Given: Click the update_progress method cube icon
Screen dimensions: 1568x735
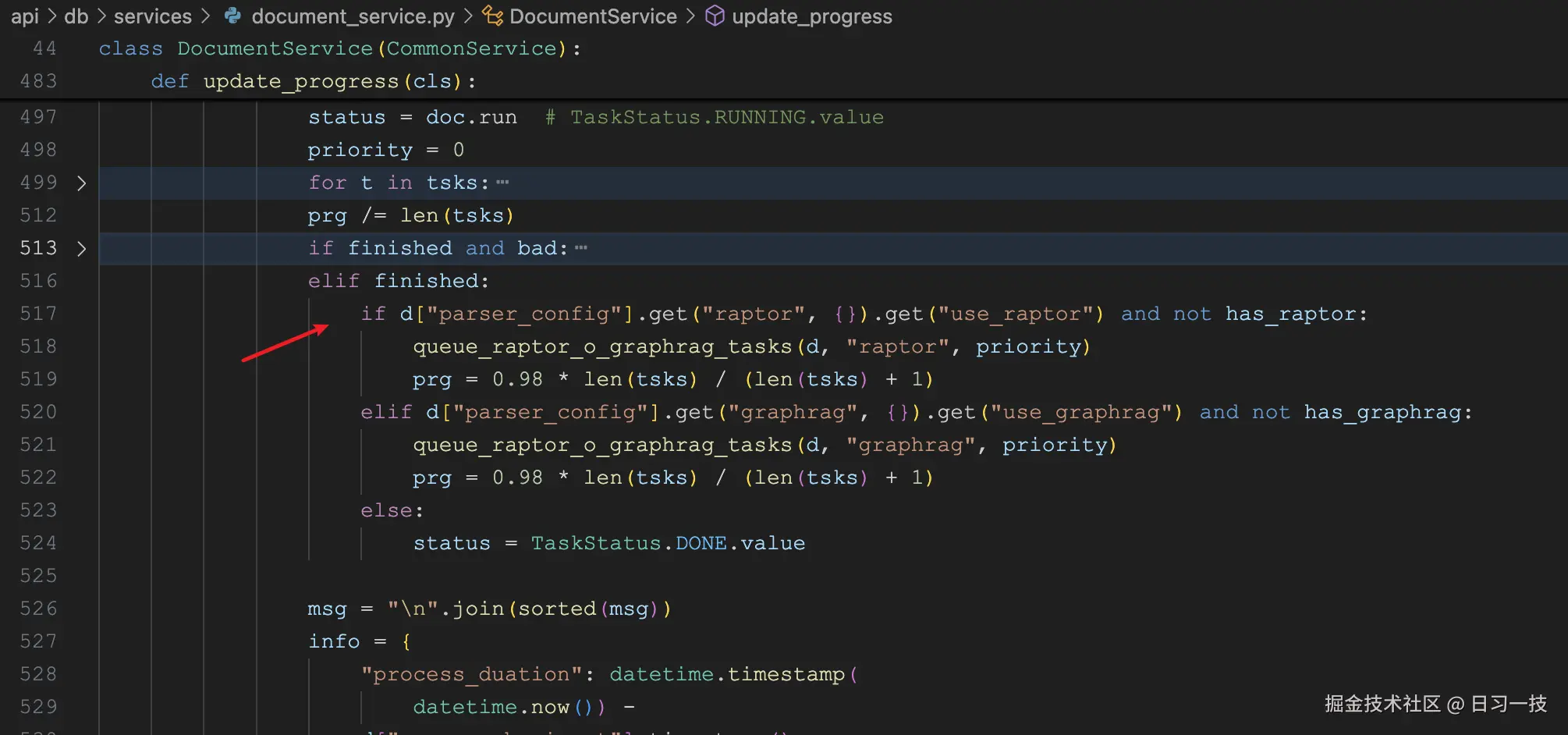Looking at the screenshot, I should 715,16.
